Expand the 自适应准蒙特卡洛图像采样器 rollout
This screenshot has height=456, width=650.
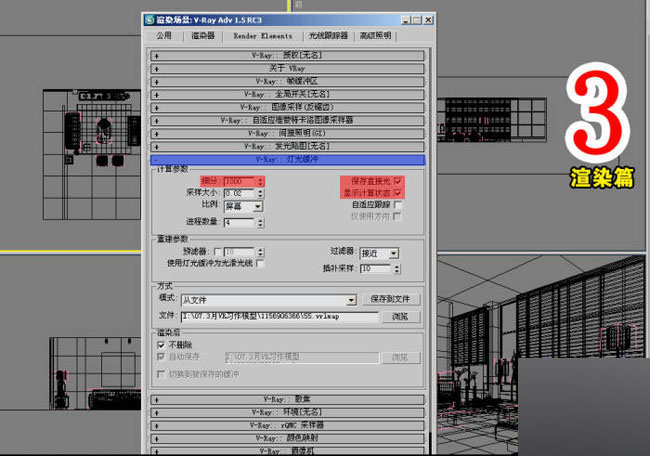point(287,121)
